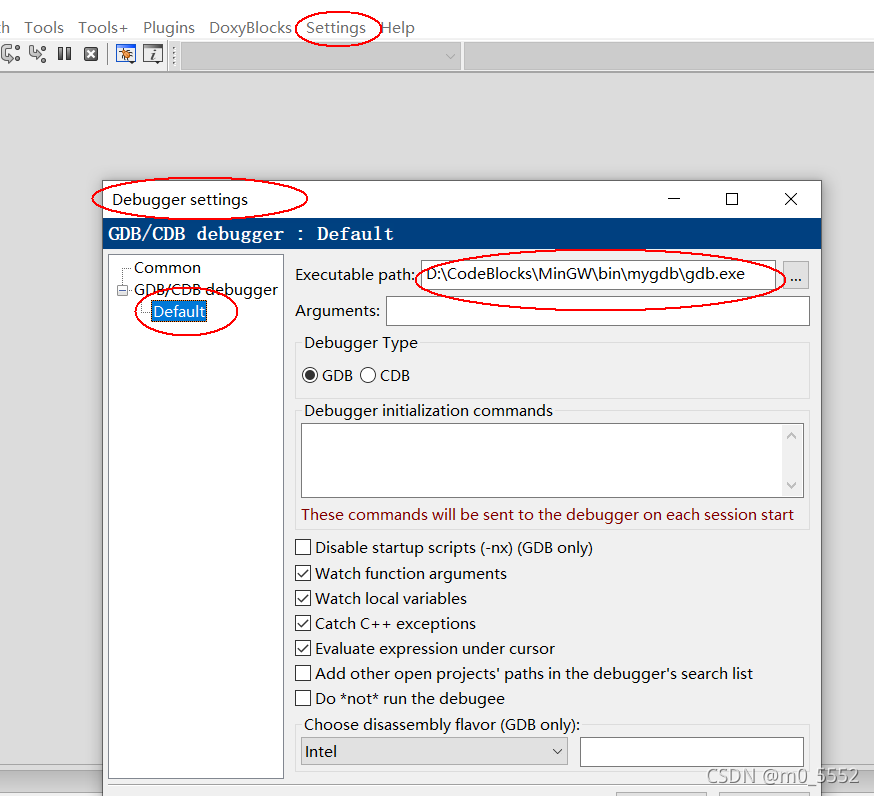Click the Executable path field

coord(598,274)
